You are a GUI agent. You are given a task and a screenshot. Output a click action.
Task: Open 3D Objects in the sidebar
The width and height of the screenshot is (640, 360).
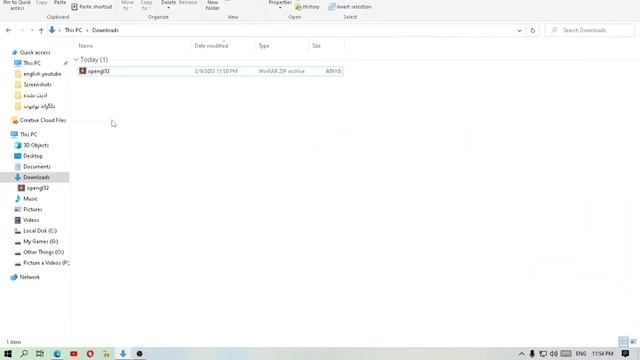[x=36, y=145]
